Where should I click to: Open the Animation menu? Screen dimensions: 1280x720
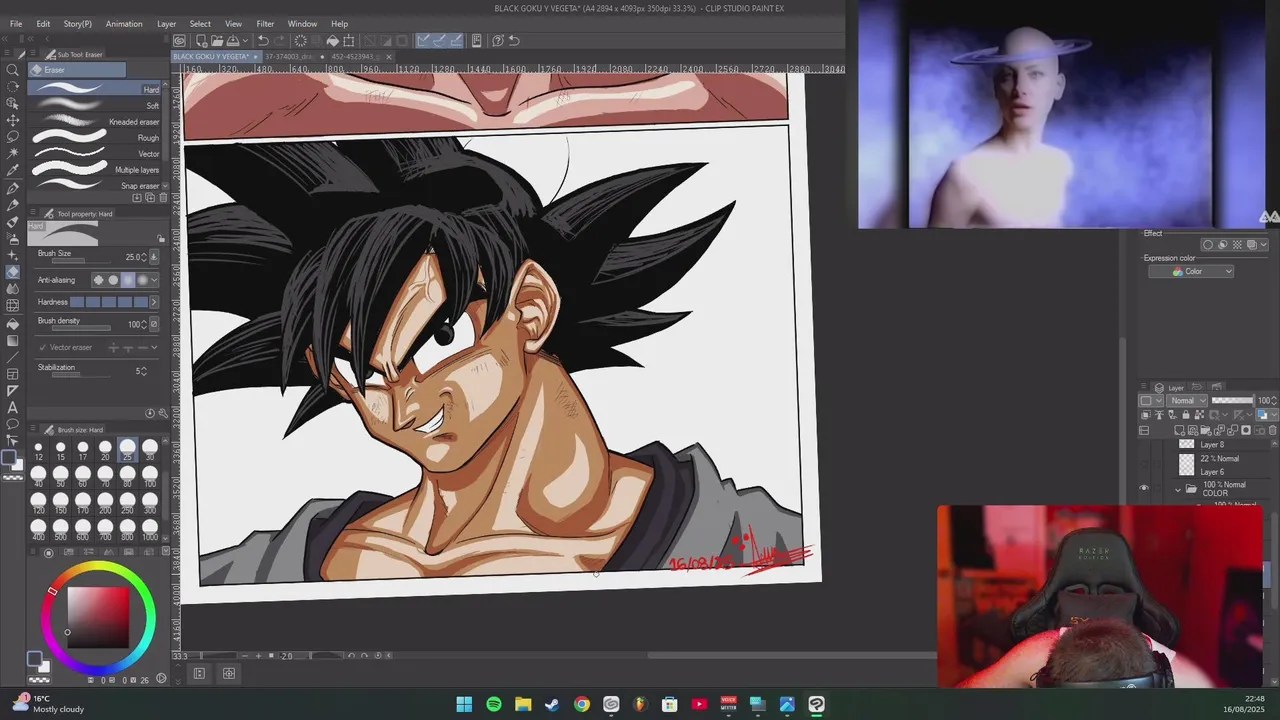tap(124, 24)
